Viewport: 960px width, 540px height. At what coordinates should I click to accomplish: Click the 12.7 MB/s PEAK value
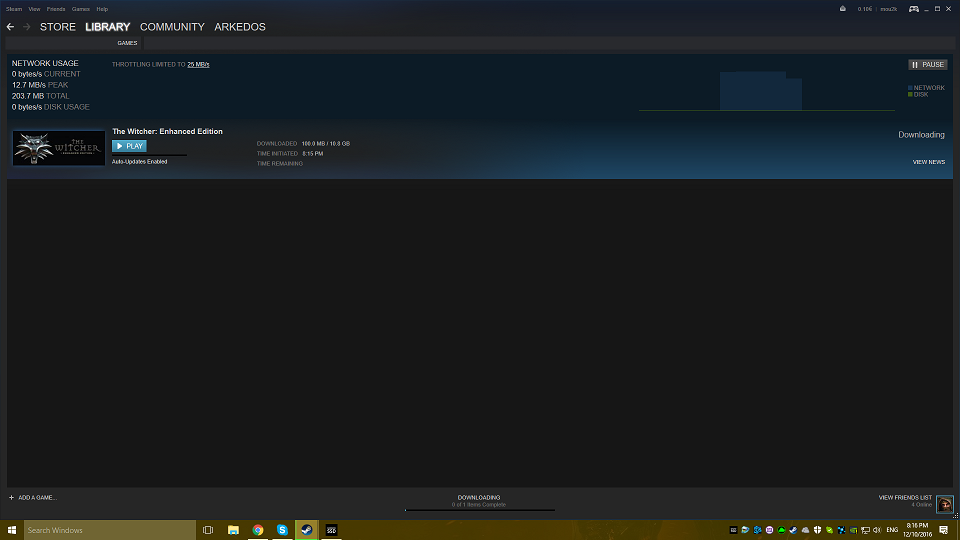pos(40,85)
